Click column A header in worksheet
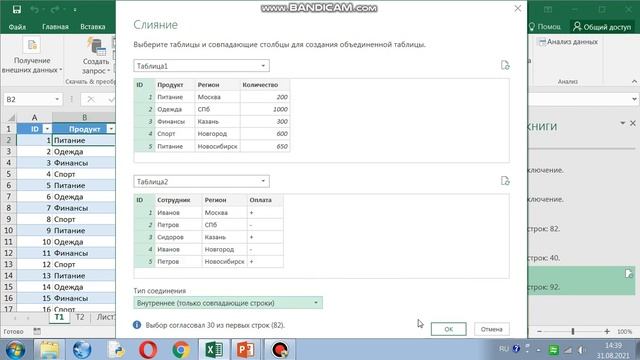Image resolution: width=640 pixels, height=360 pixels. point(34,118)
